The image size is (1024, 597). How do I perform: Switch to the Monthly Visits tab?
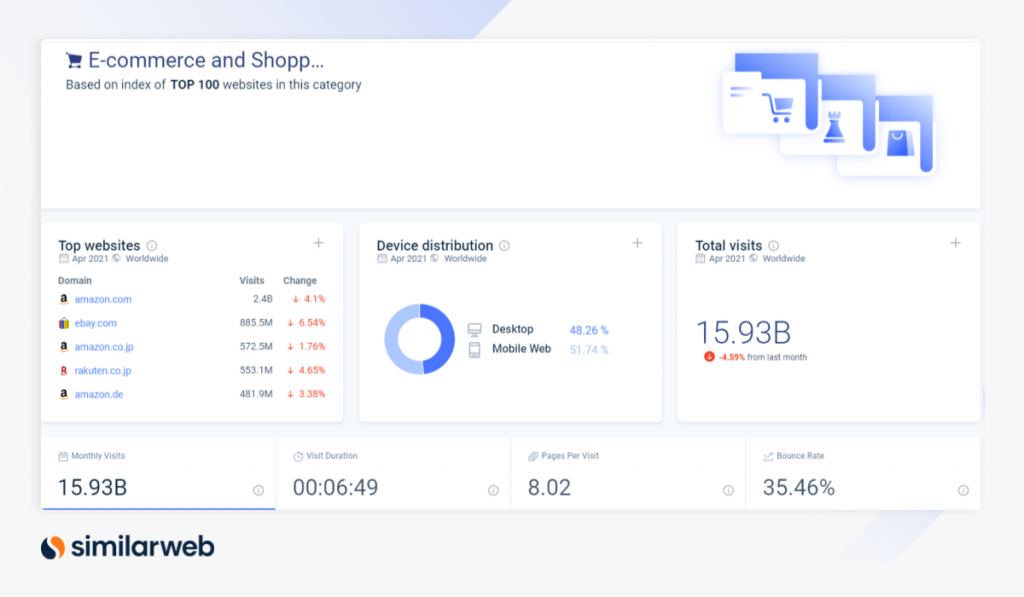coord(158,475)
